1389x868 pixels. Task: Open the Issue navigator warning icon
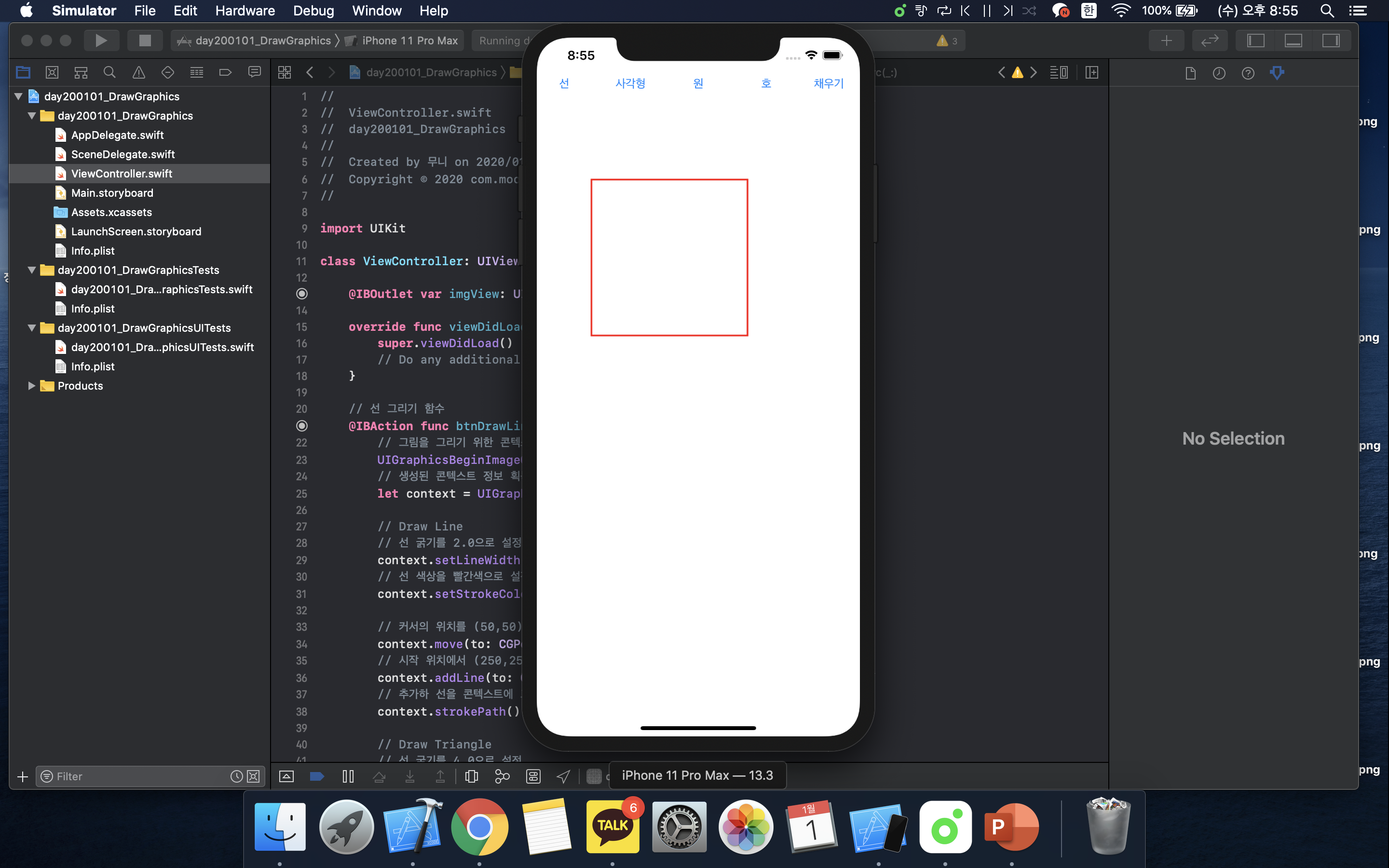138,72
